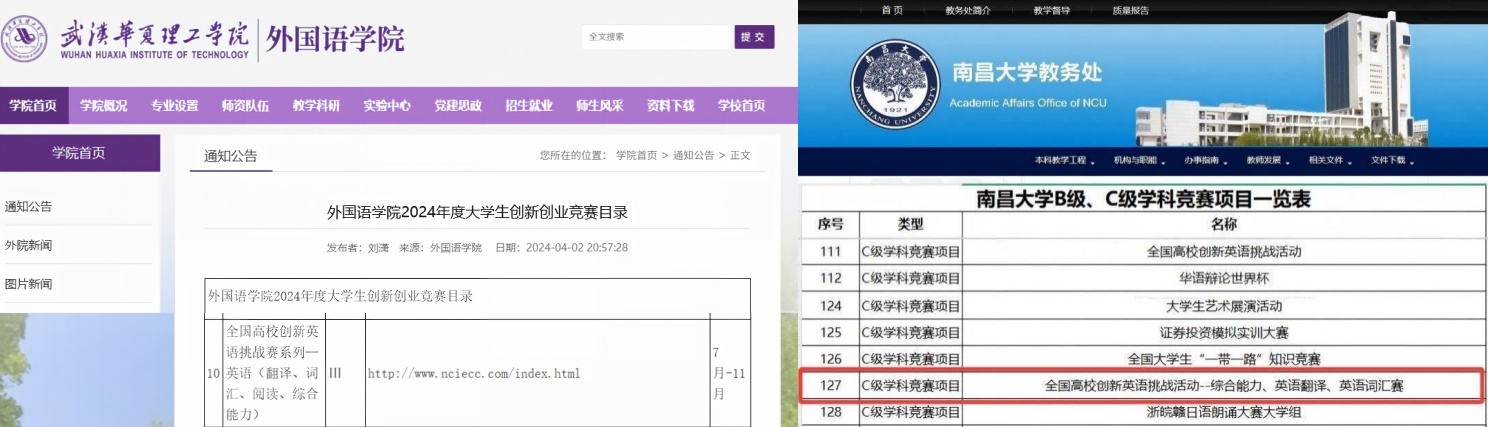The image size is (1488, 427).
Task: Expand the 办事指南 dropdown menu
Action: point(1205,160)
